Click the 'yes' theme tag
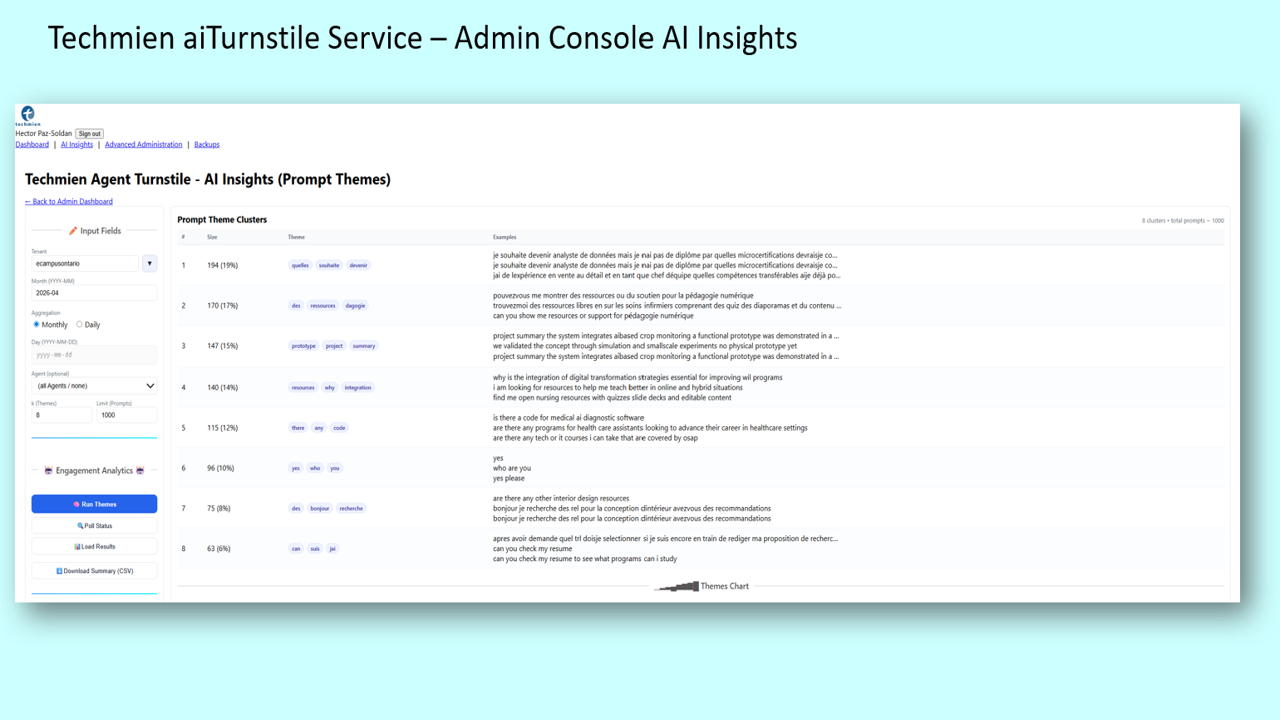This screenshot has width=1280, height=720. 296,468
